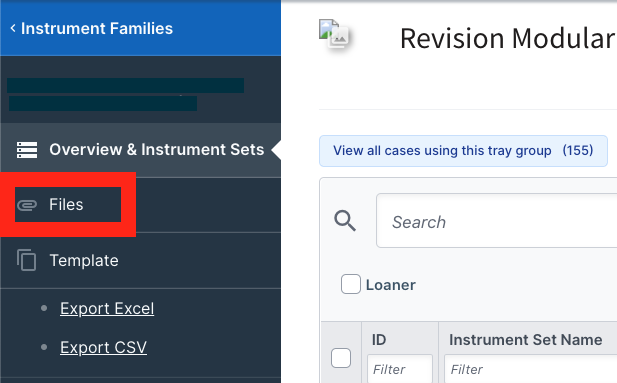Open the Files menu item
Image resolution: width=617 pixels, height=383 pixels.
pyautogui.click(x=68, y=205)
